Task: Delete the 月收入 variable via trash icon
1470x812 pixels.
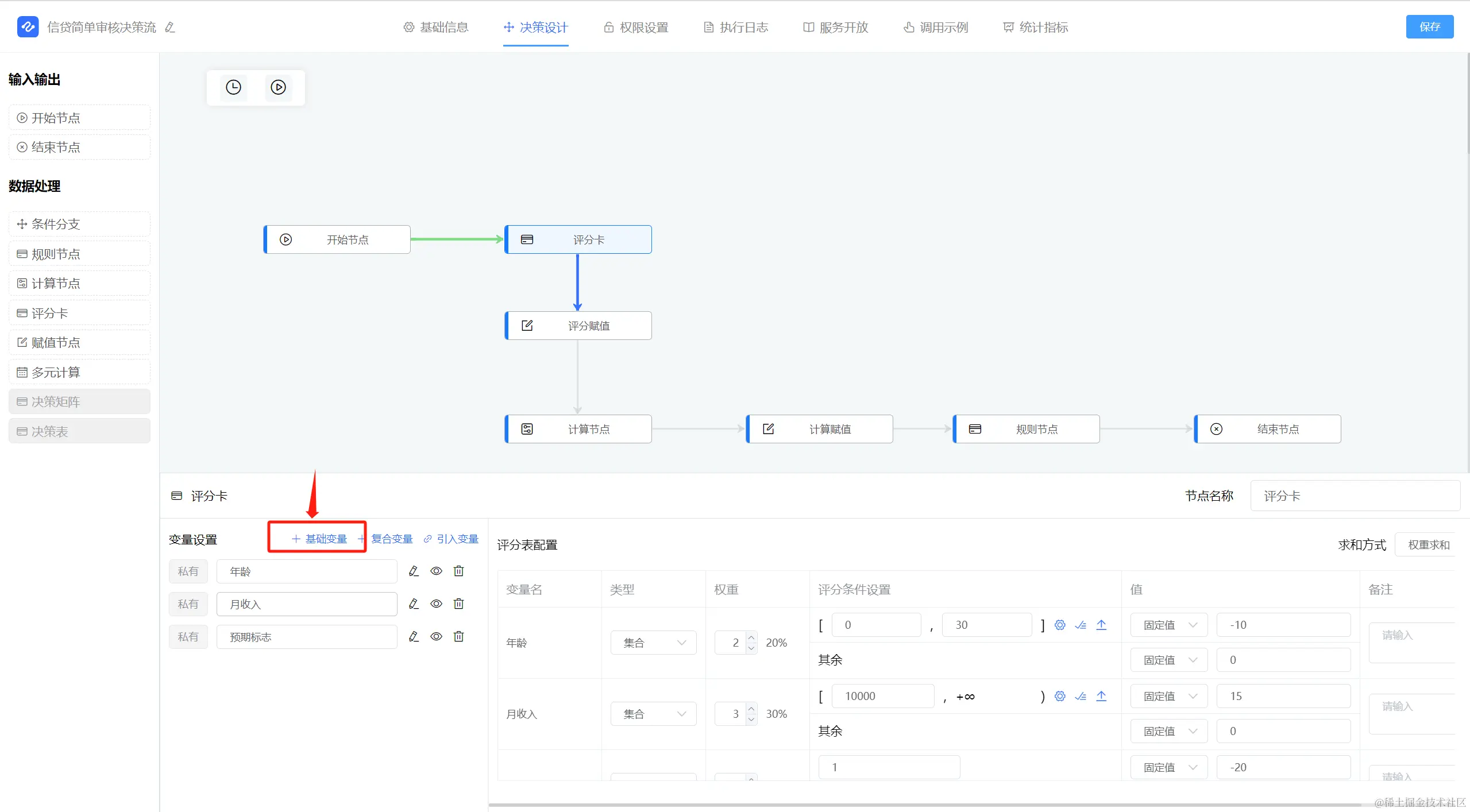Action: [458, 604]
